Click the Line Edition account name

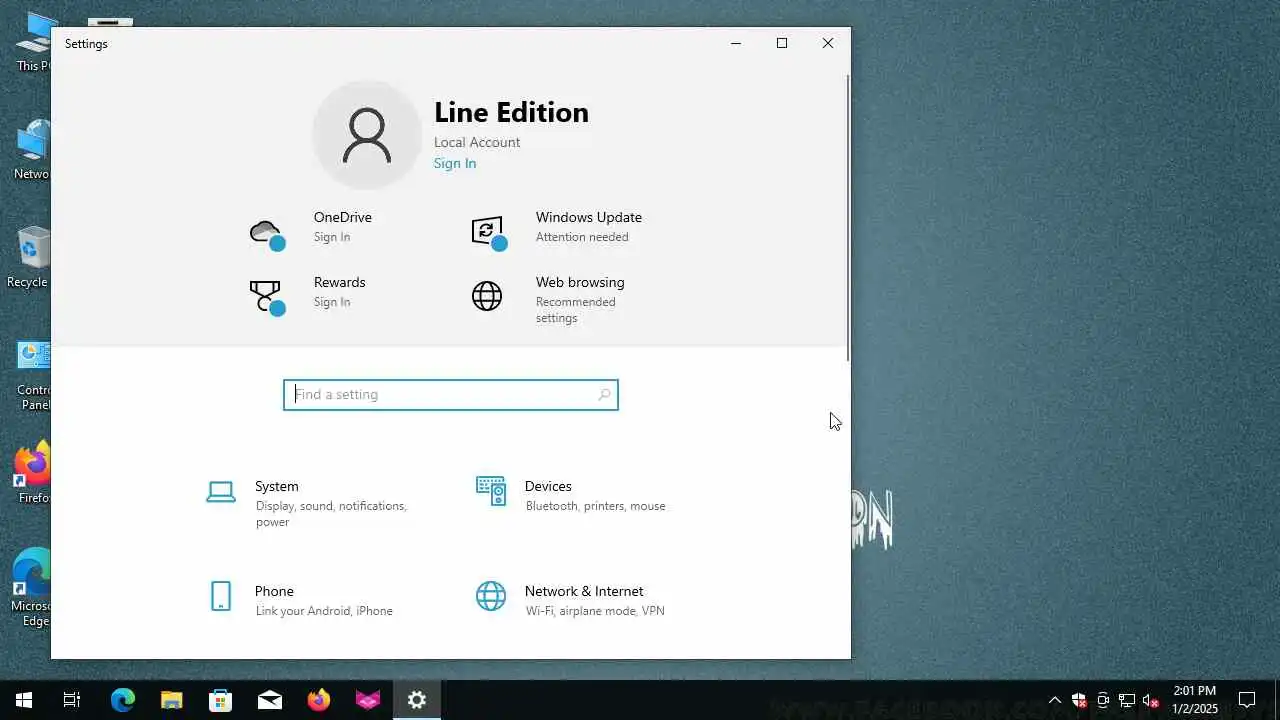(511, 112)
